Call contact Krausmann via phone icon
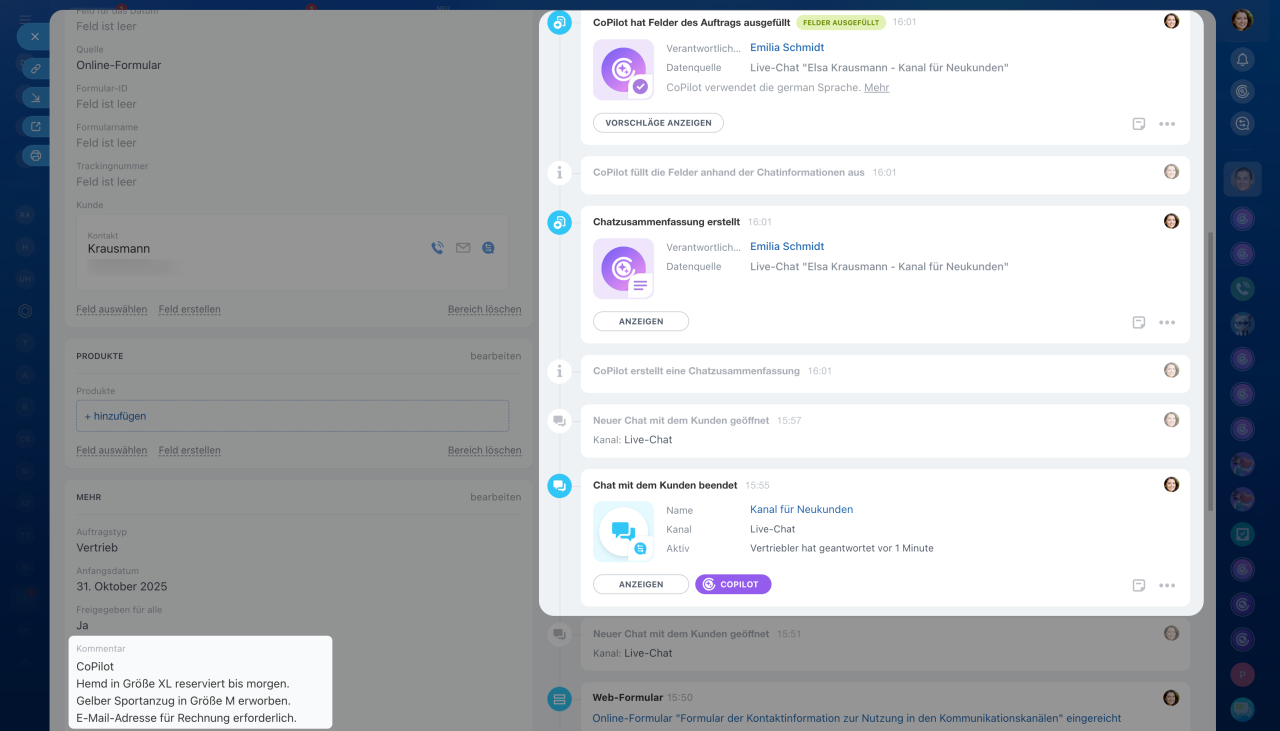This screenshot has width=1280, height=731. [x=437, y=248]
